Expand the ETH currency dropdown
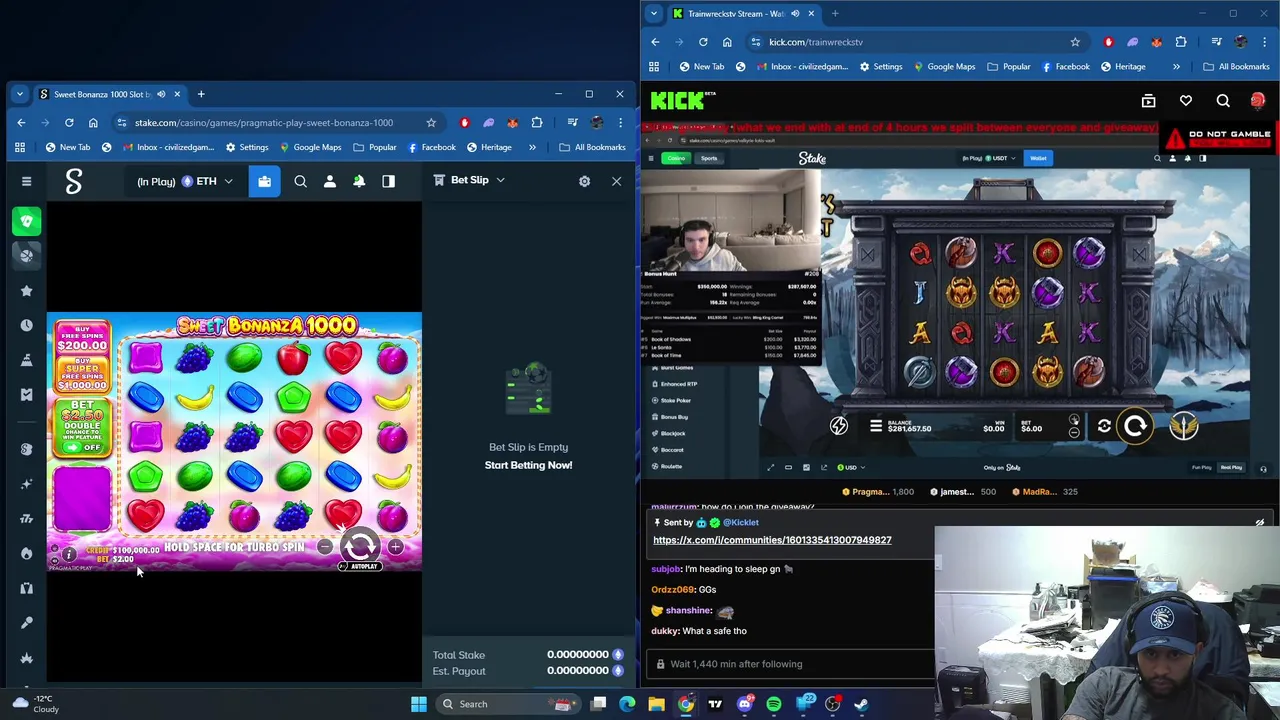Screen dimensions: 1280x720 (x=208, y=181)
